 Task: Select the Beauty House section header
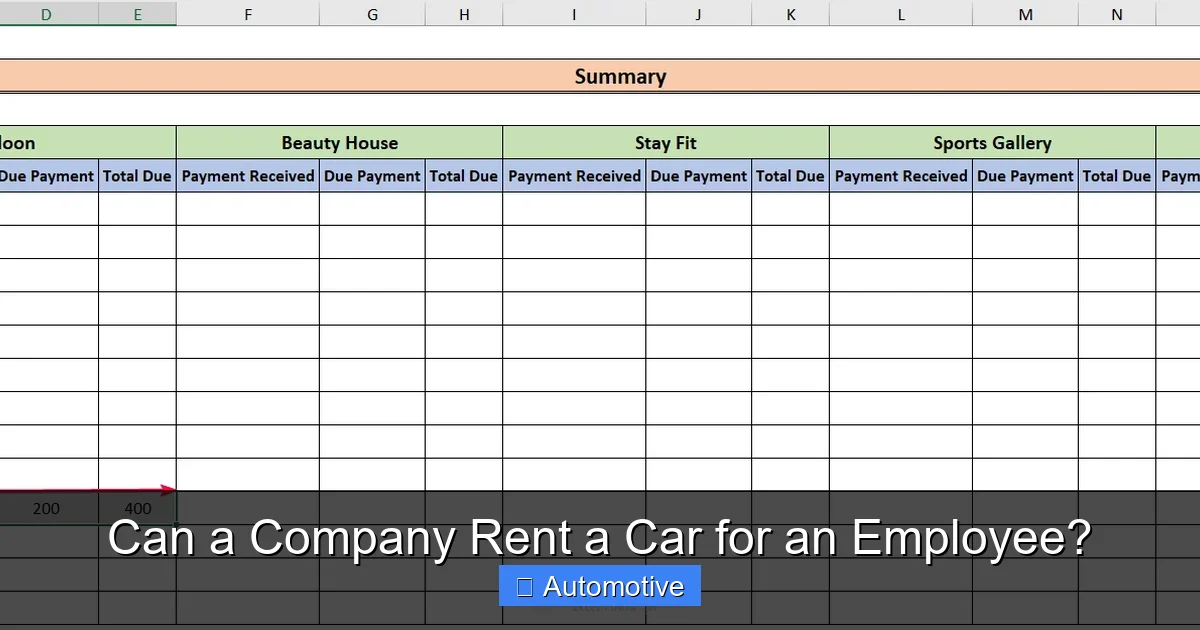pos(339,142)
